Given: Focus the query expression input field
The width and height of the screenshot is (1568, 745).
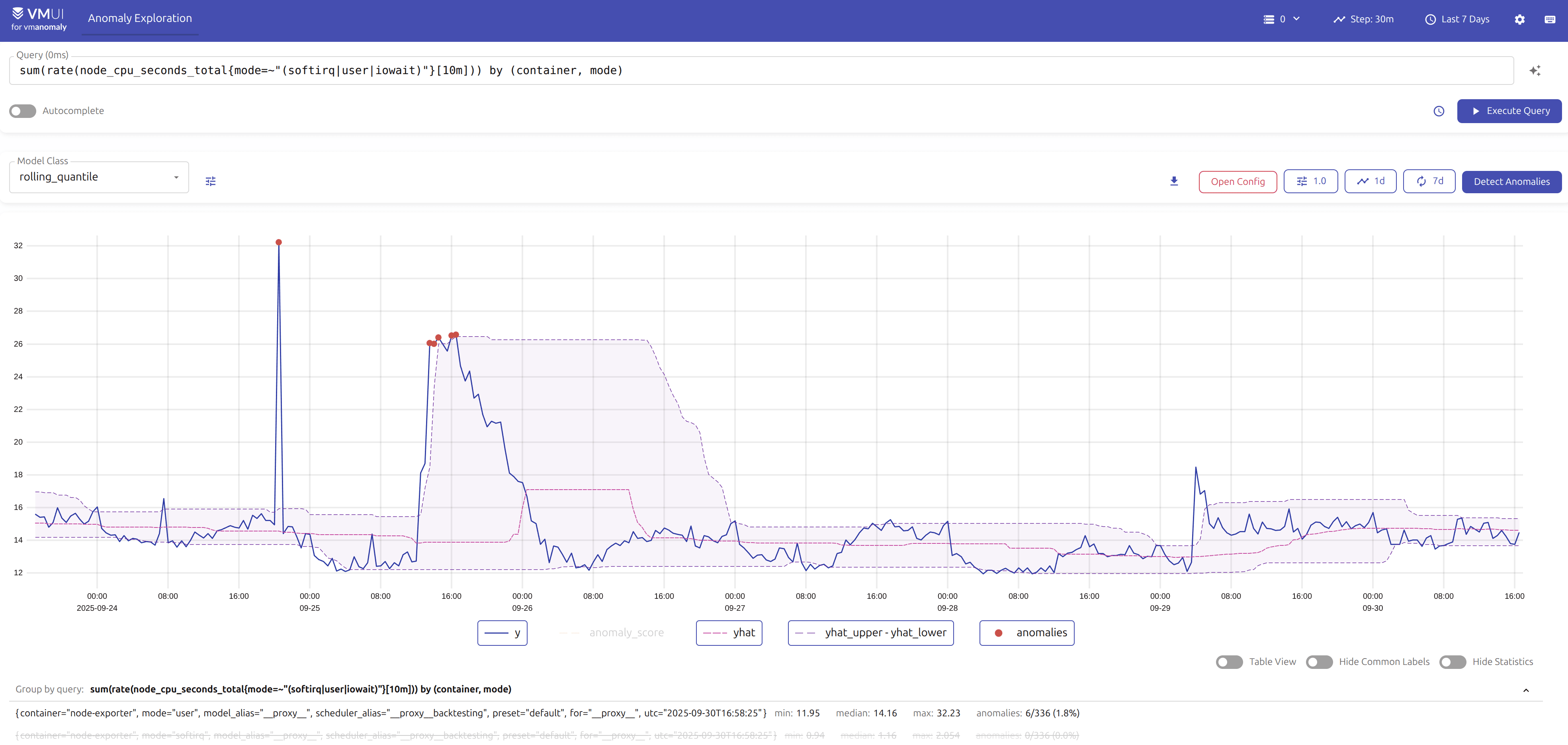Looking at the screenshot, I should [x=761, y=71].
